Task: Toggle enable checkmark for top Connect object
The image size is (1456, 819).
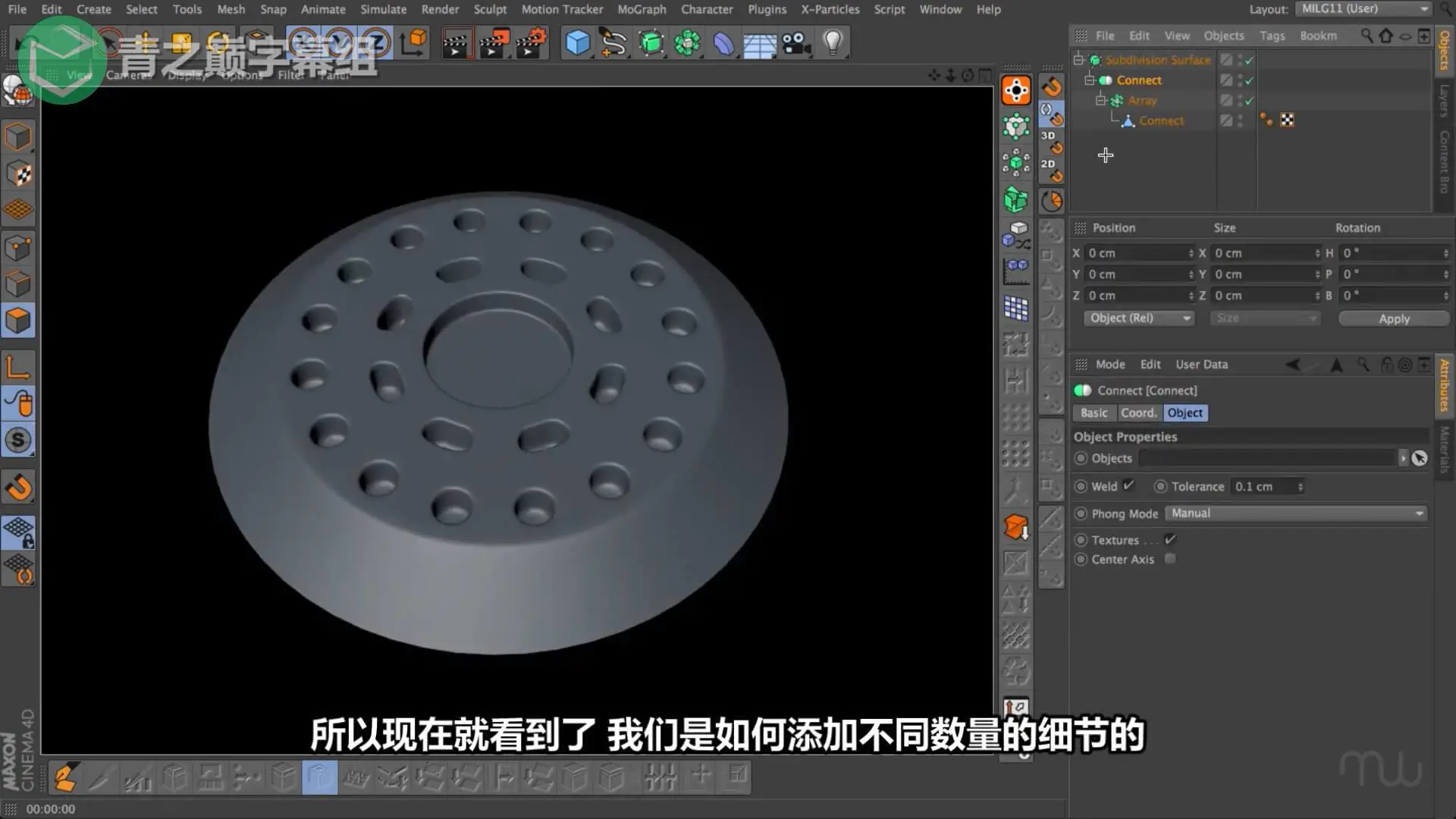Action: 1249,80
